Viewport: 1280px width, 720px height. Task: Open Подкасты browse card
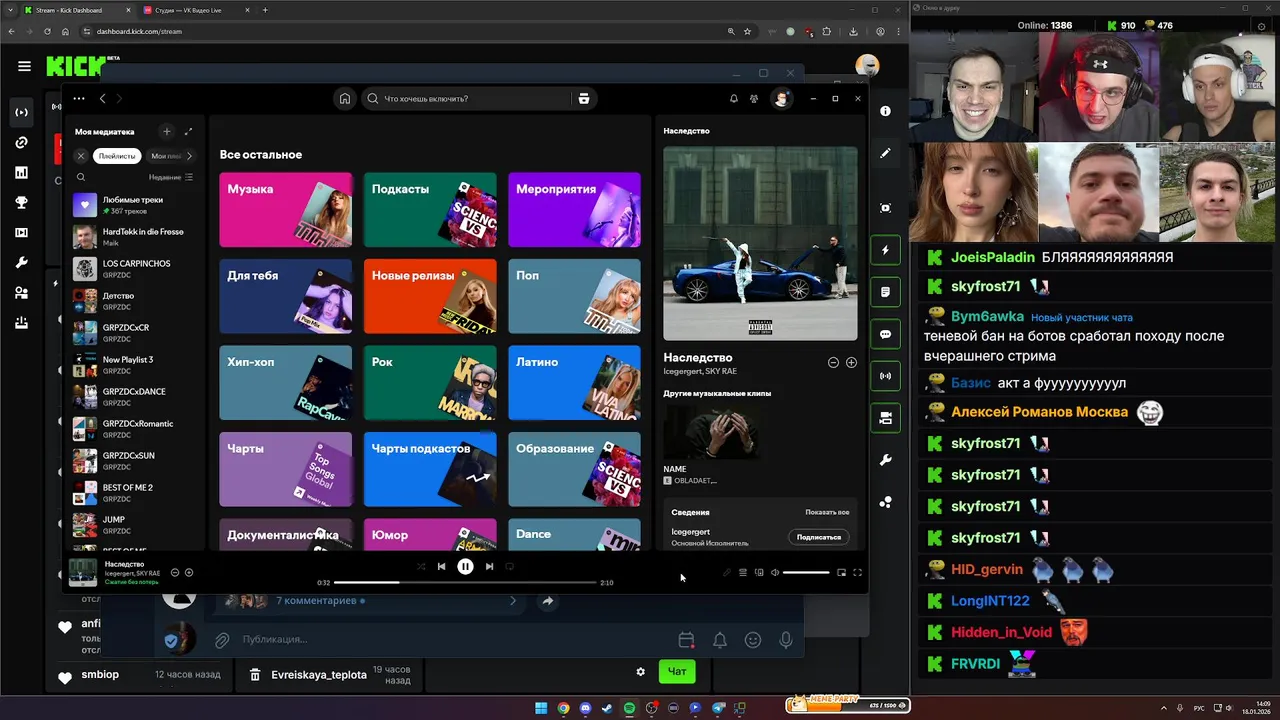click(430, 210)
